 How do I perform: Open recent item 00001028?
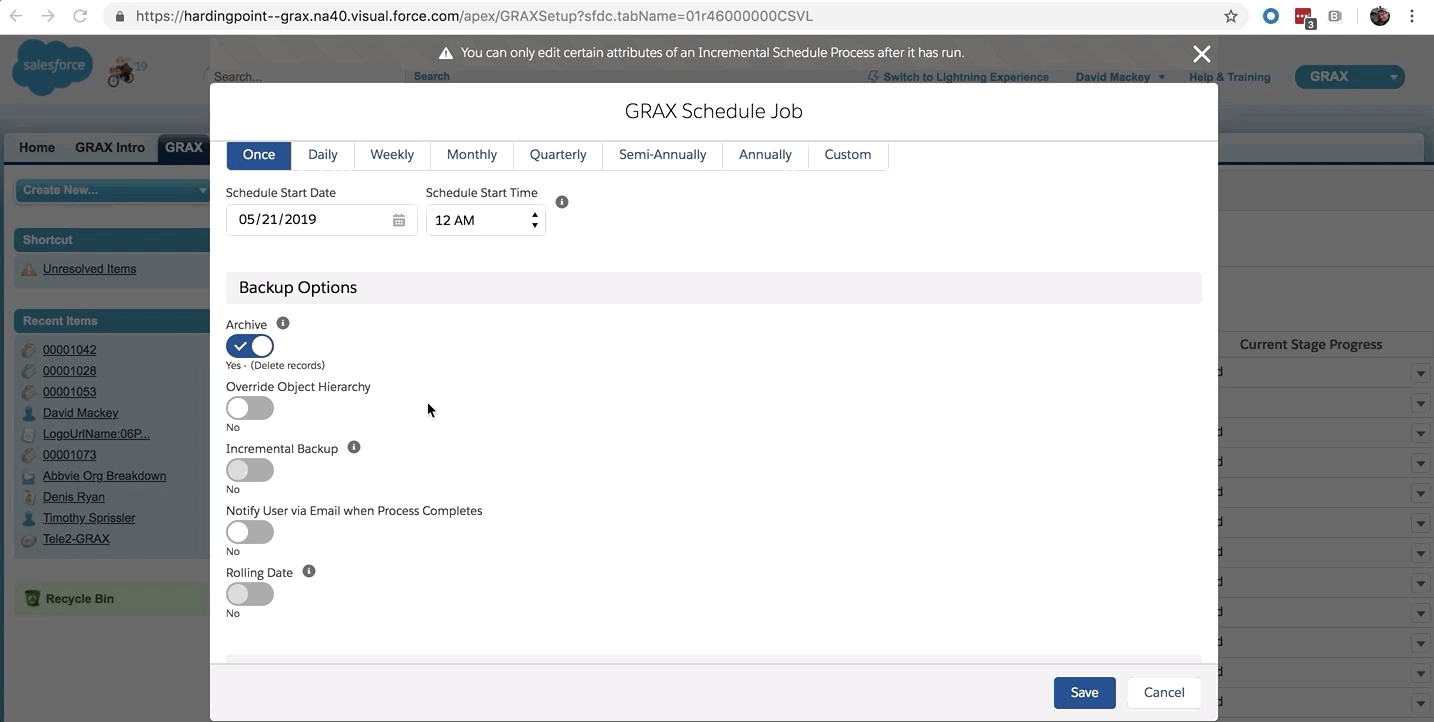[70, 371]
